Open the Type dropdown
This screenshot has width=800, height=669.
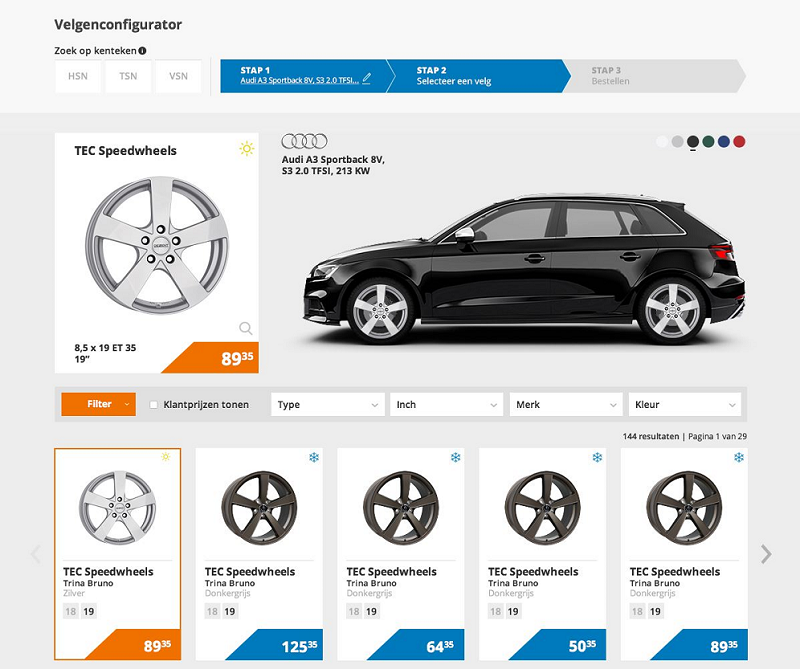click(328, 405)
